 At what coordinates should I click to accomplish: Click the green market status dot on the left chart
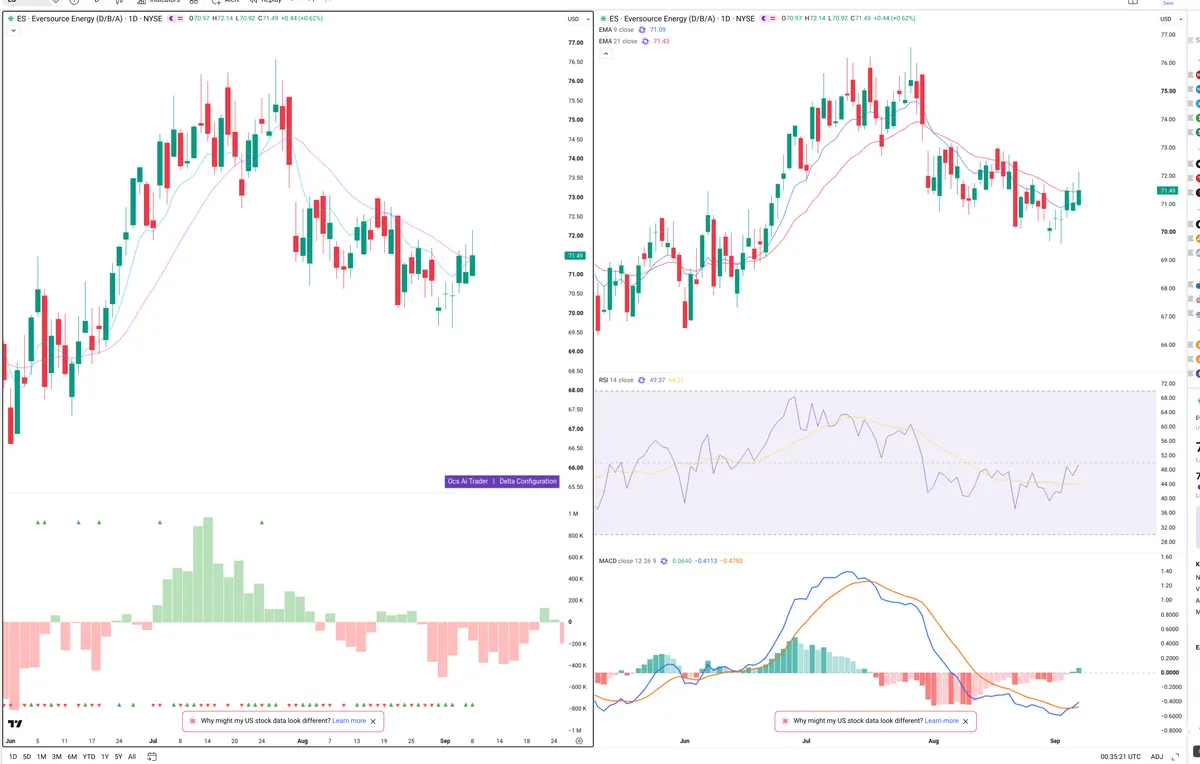click(x=11, y=19)
